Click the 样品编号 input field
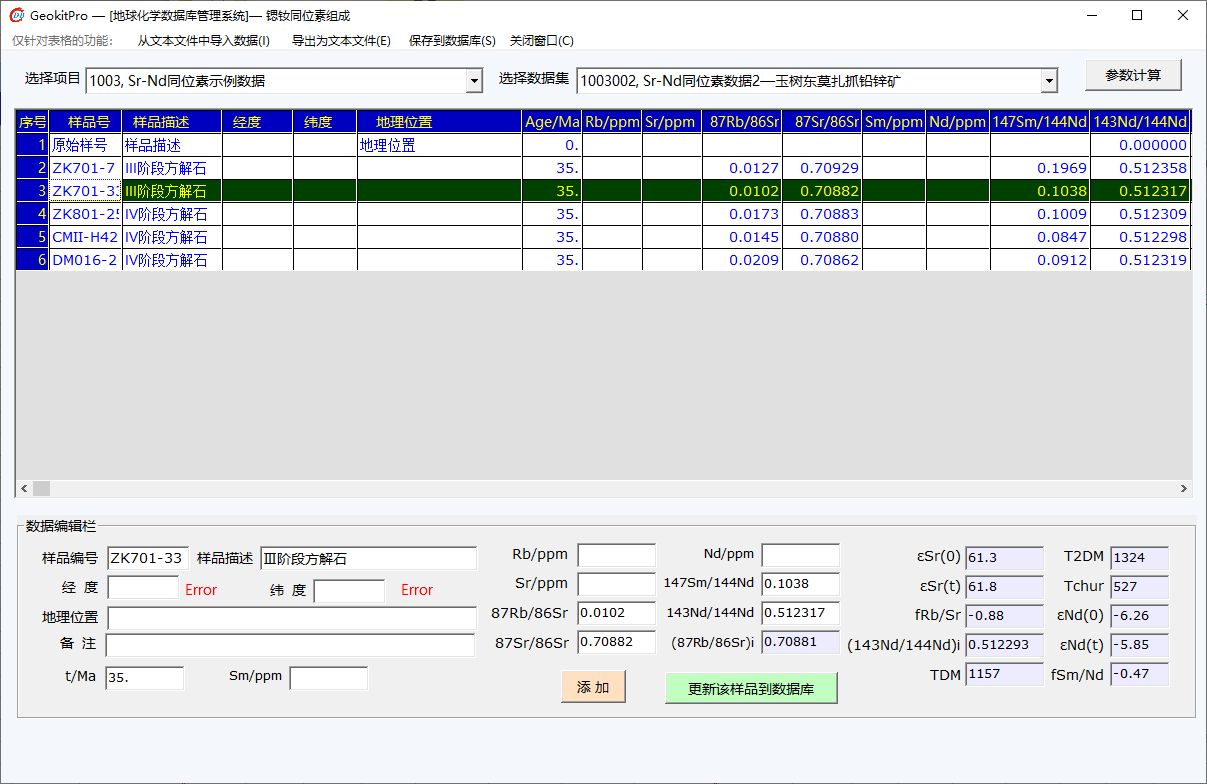Viewport: 1207px width, 784px height. (x=147, y=558)
